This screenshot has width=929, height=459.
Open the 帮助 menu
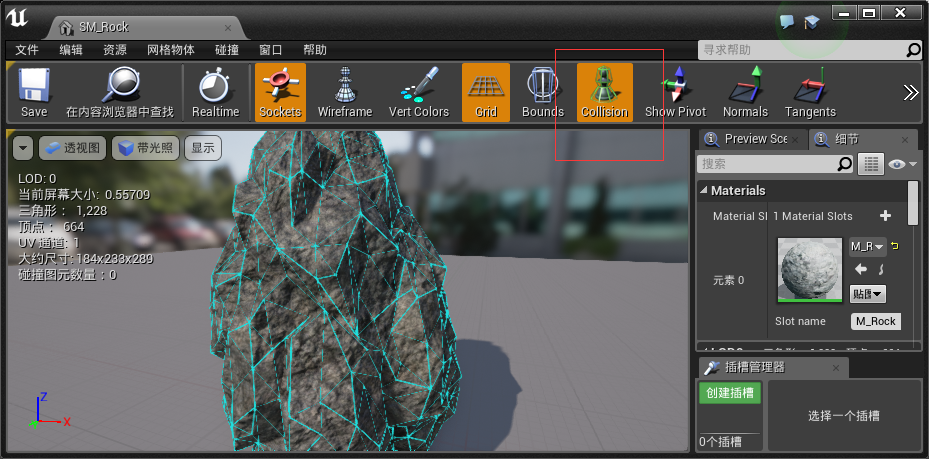click(x=315, y=50)
